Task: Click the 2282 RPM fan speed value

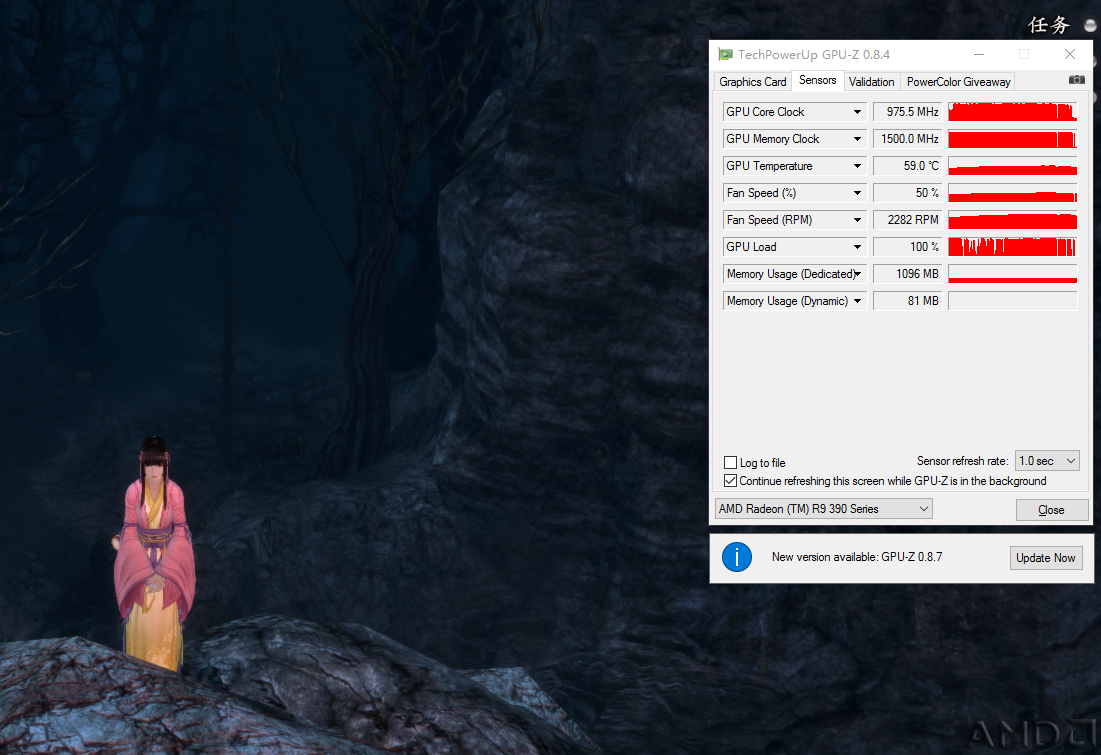Action: (907, 220)
